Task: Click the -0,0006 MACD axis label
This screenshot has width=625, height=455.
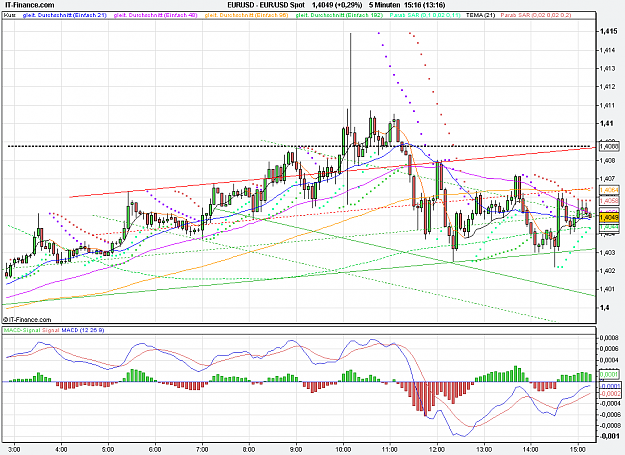Action: coord(609,414)
